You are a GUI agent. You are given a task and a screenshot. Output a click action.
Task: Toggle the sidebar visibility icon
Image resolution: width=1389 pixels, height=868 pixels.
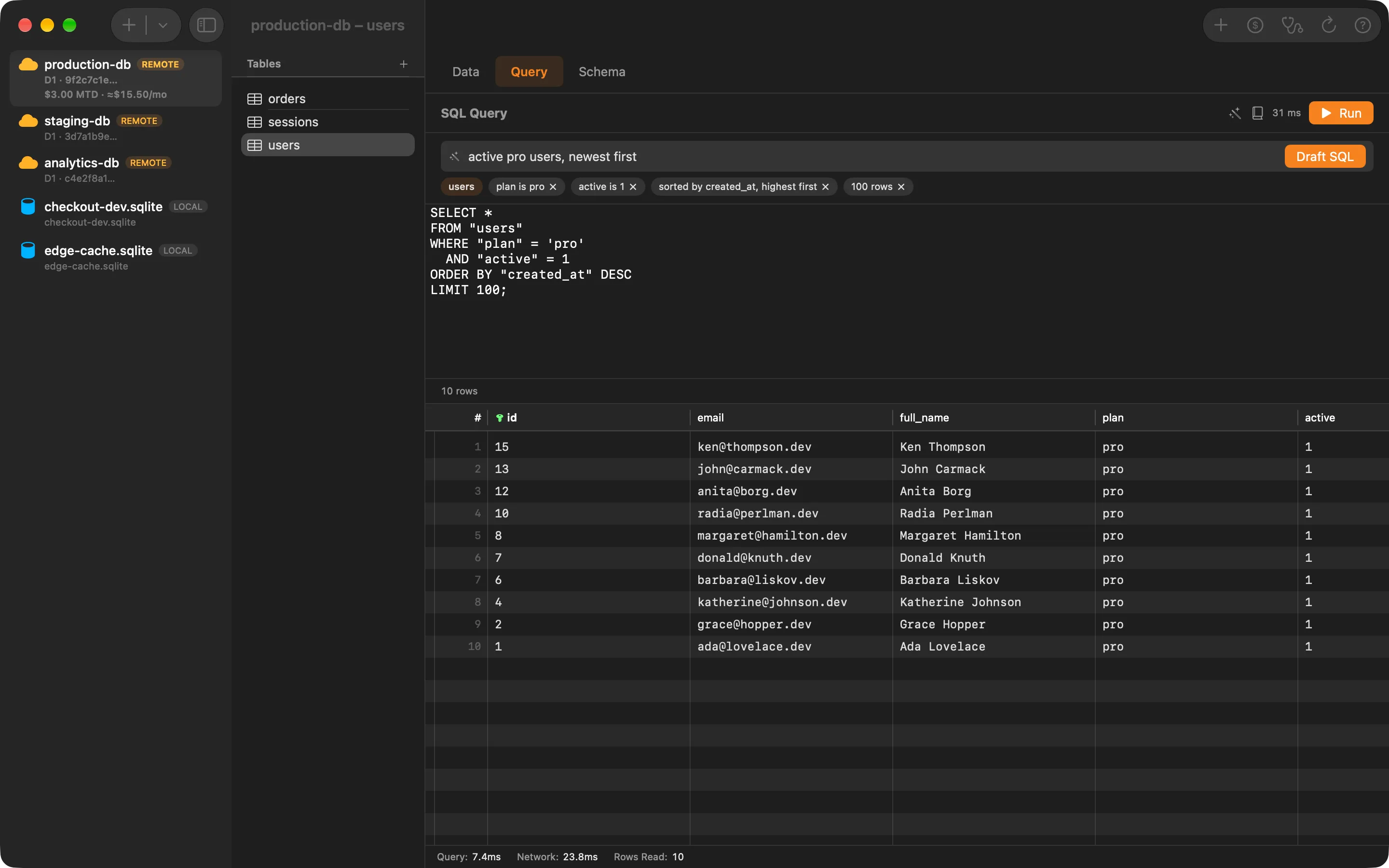point(206,25)
